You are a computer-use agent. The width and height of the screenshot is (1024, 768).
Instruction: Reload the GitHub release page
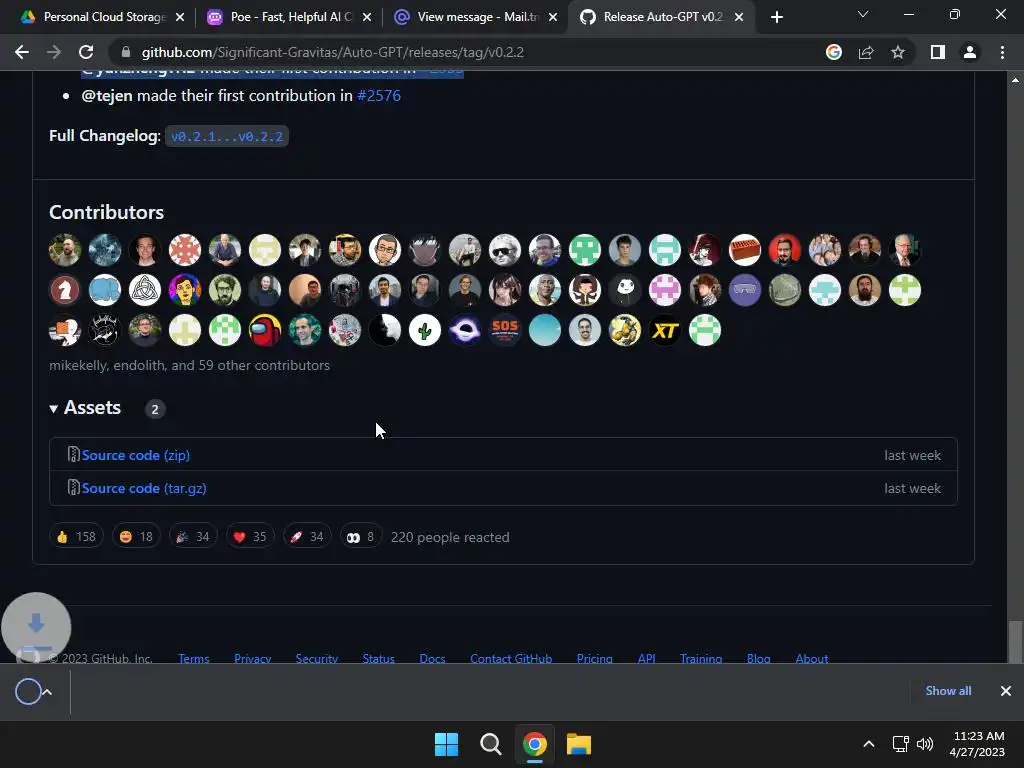pyautogui.click(x=86, y=52)
